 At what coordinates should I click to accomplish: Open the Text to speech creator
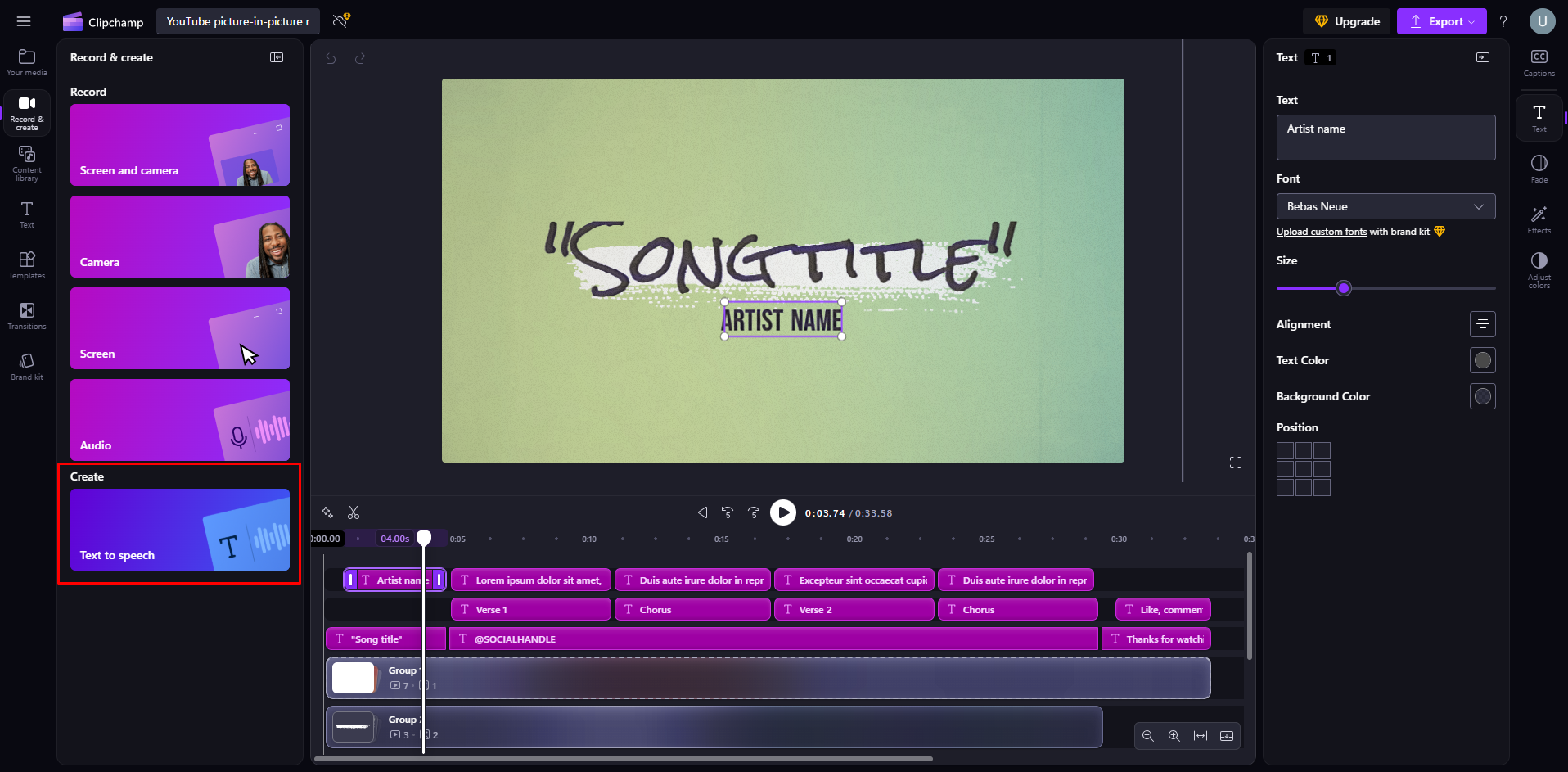tap(180, 530)
